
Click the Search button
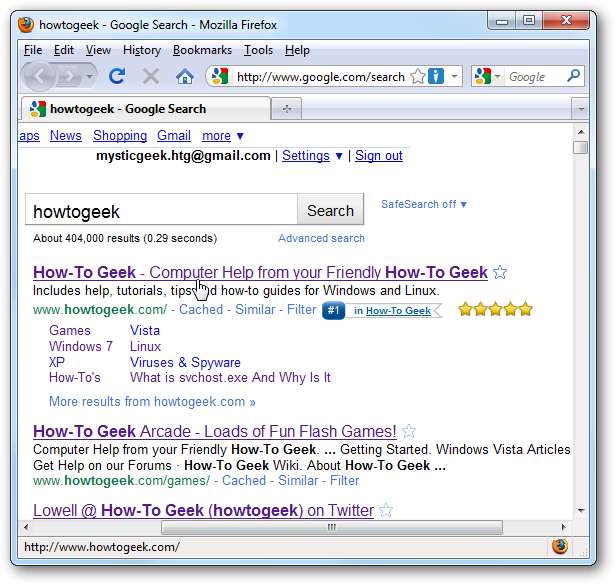click(330, 211)
